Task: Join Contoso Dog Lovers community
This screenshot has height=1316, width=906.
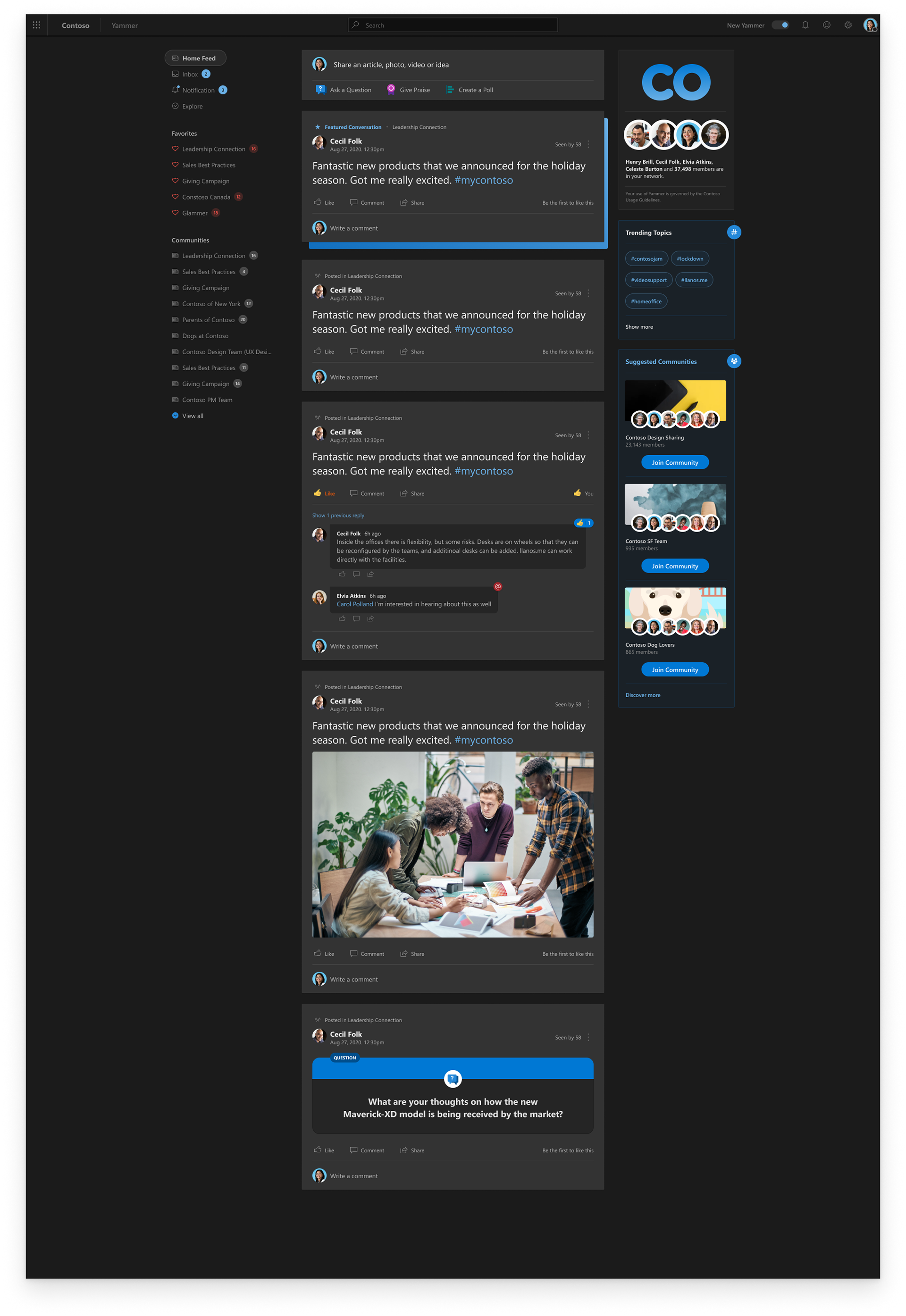Action: (x=675, y=670)
